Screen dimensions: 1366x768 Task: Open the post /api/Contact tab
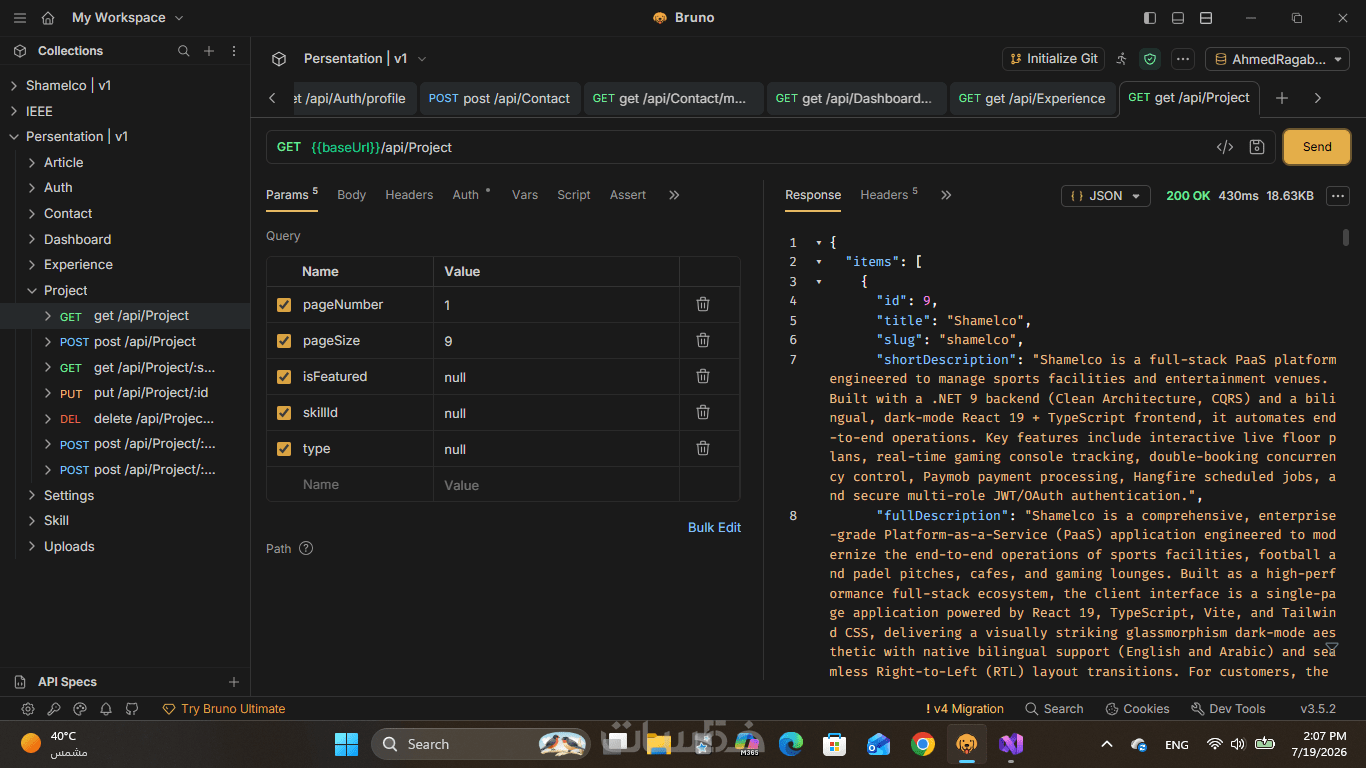click(x=499, y=98)
